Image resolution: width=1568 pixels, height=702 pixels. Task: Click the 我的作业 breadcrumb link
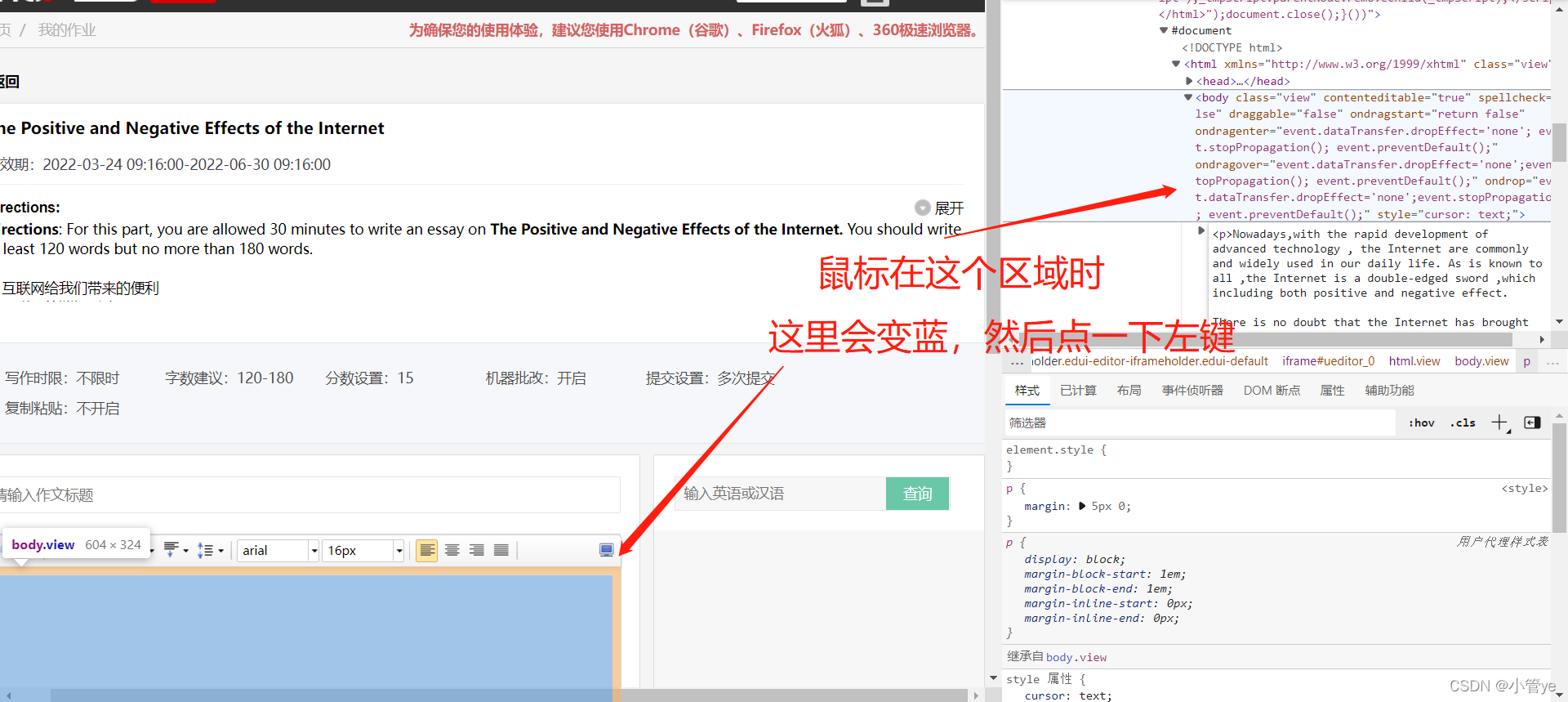click(67, 30)
